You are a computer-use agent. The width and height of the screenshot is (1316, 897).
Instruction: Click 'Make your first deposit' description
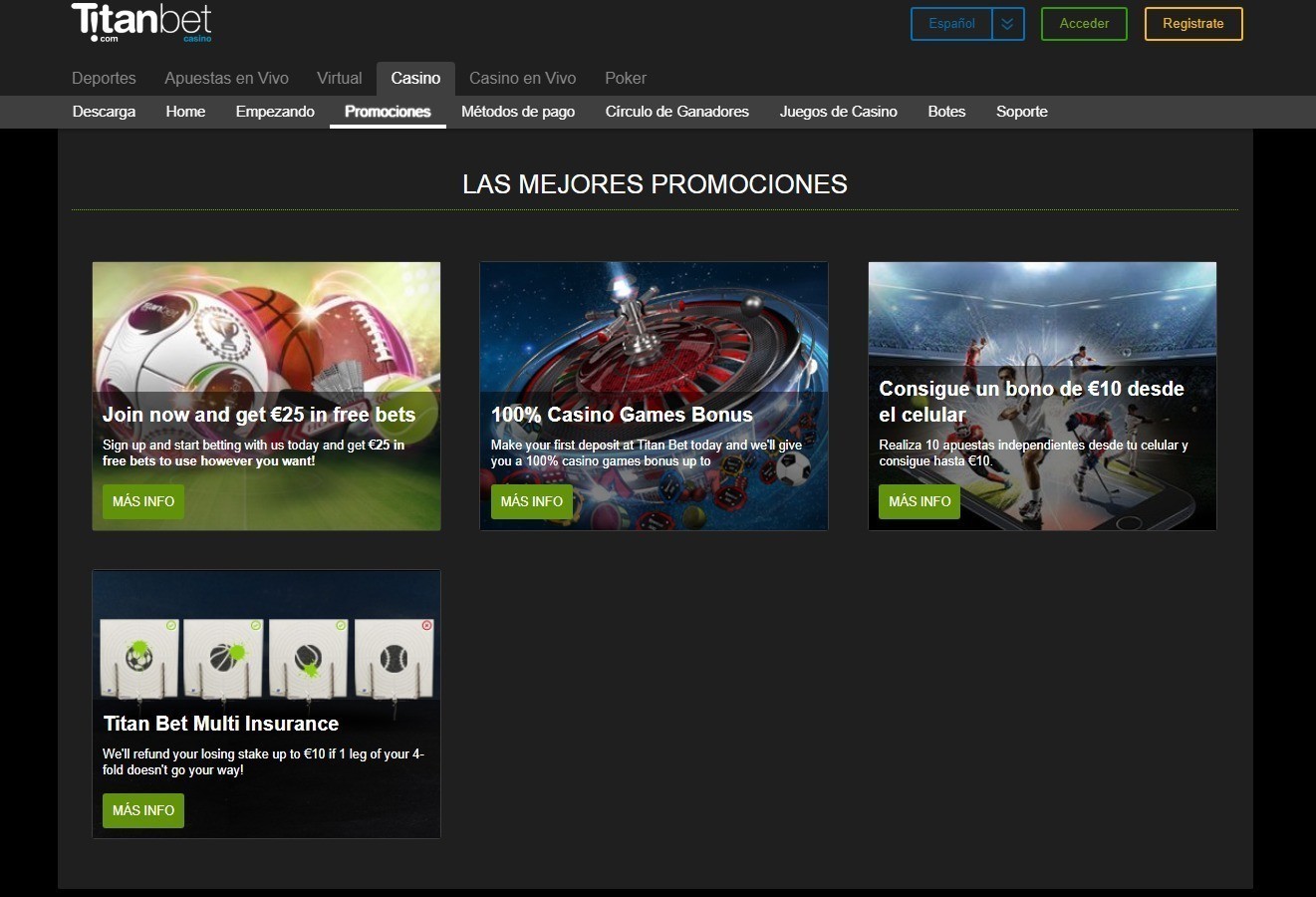pyautogui.click(x=647, y=453)
